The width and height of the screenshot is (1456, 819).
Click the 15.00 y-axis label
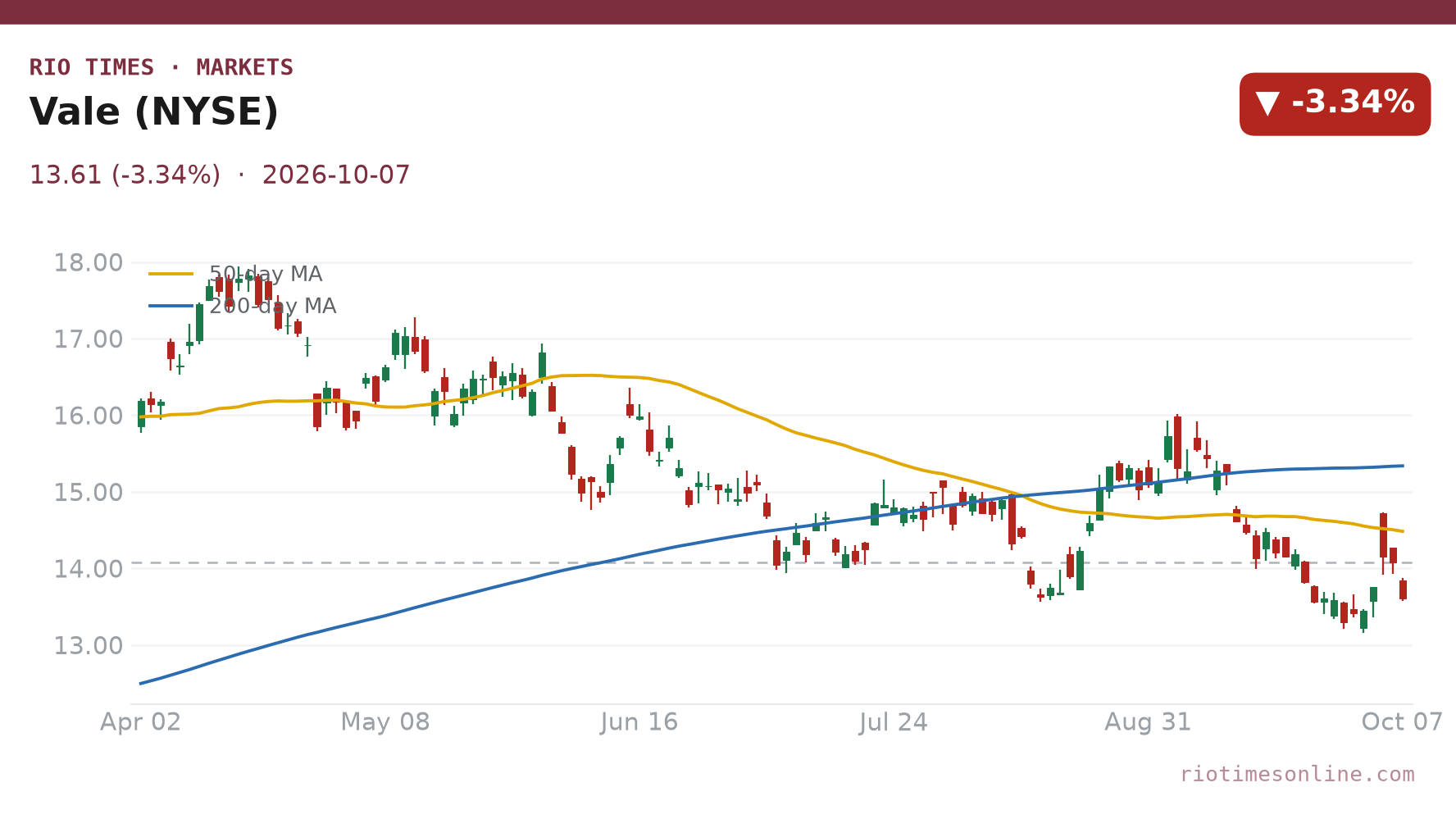89,493
